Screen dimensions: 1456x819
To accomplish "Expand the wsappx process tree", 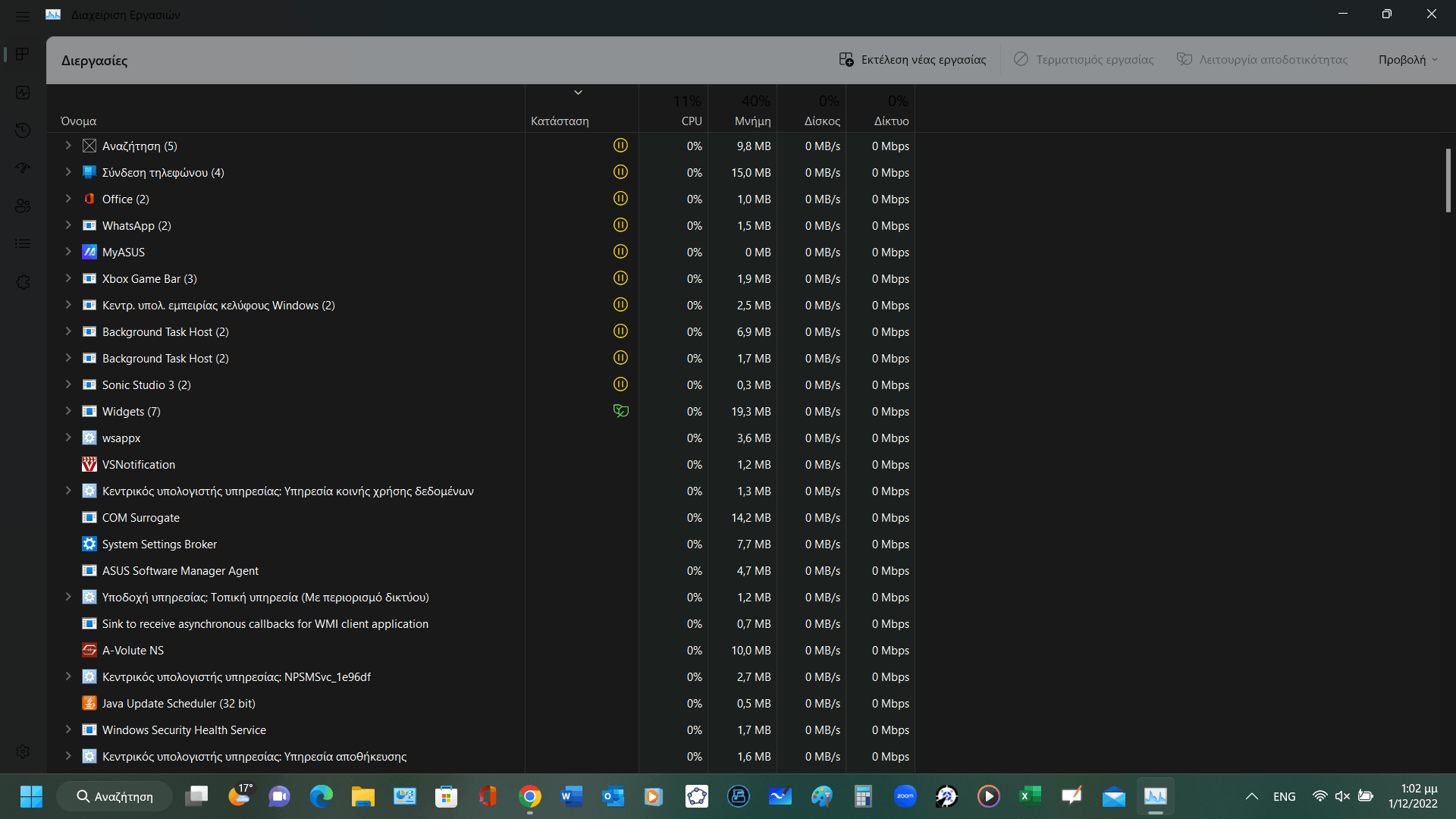I will [x=68, y=438].
